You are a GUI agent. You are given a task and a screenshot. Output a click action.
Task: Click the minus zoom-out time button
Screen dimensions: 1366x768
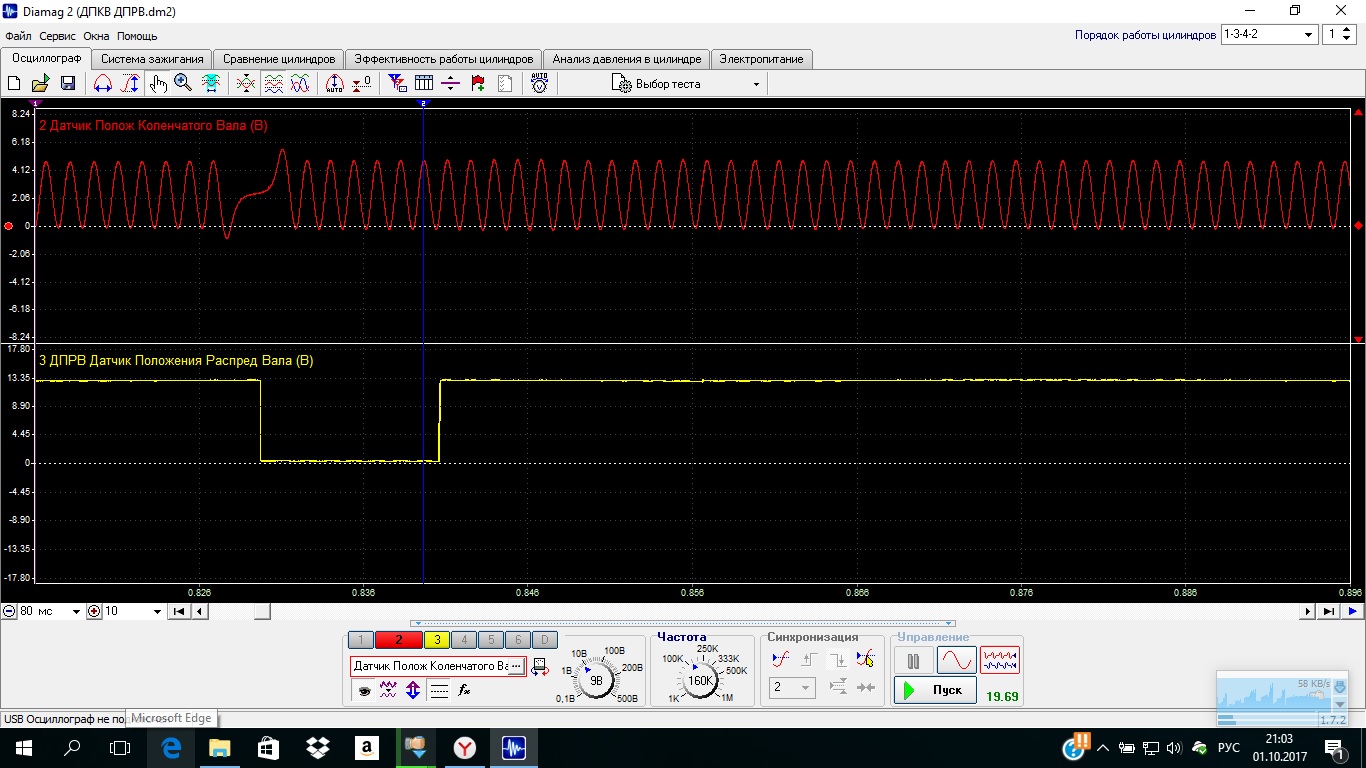(x=8, y=611)
